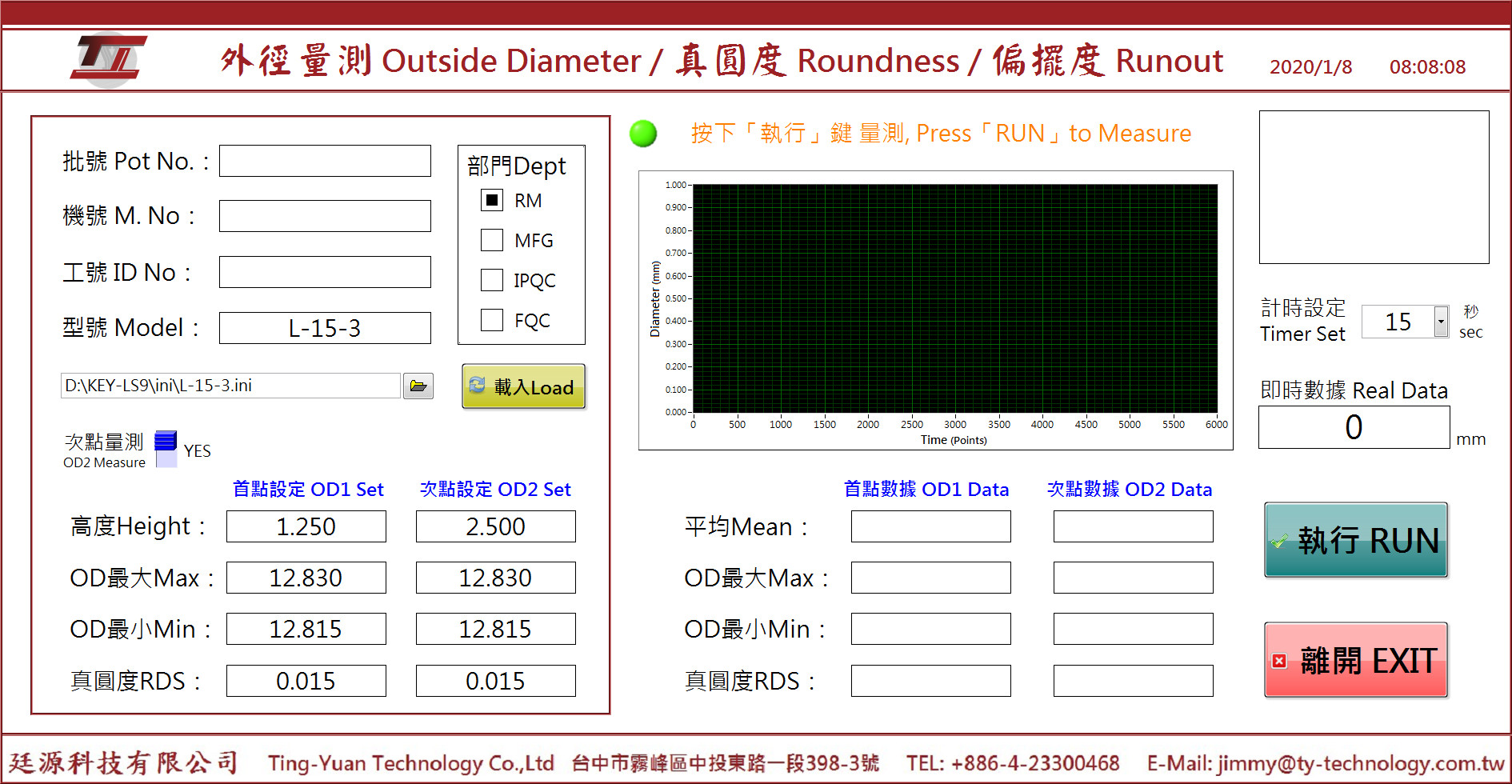
Task: Click the yellow Load button
Action: pyautogui.click(x=524, y=386)
